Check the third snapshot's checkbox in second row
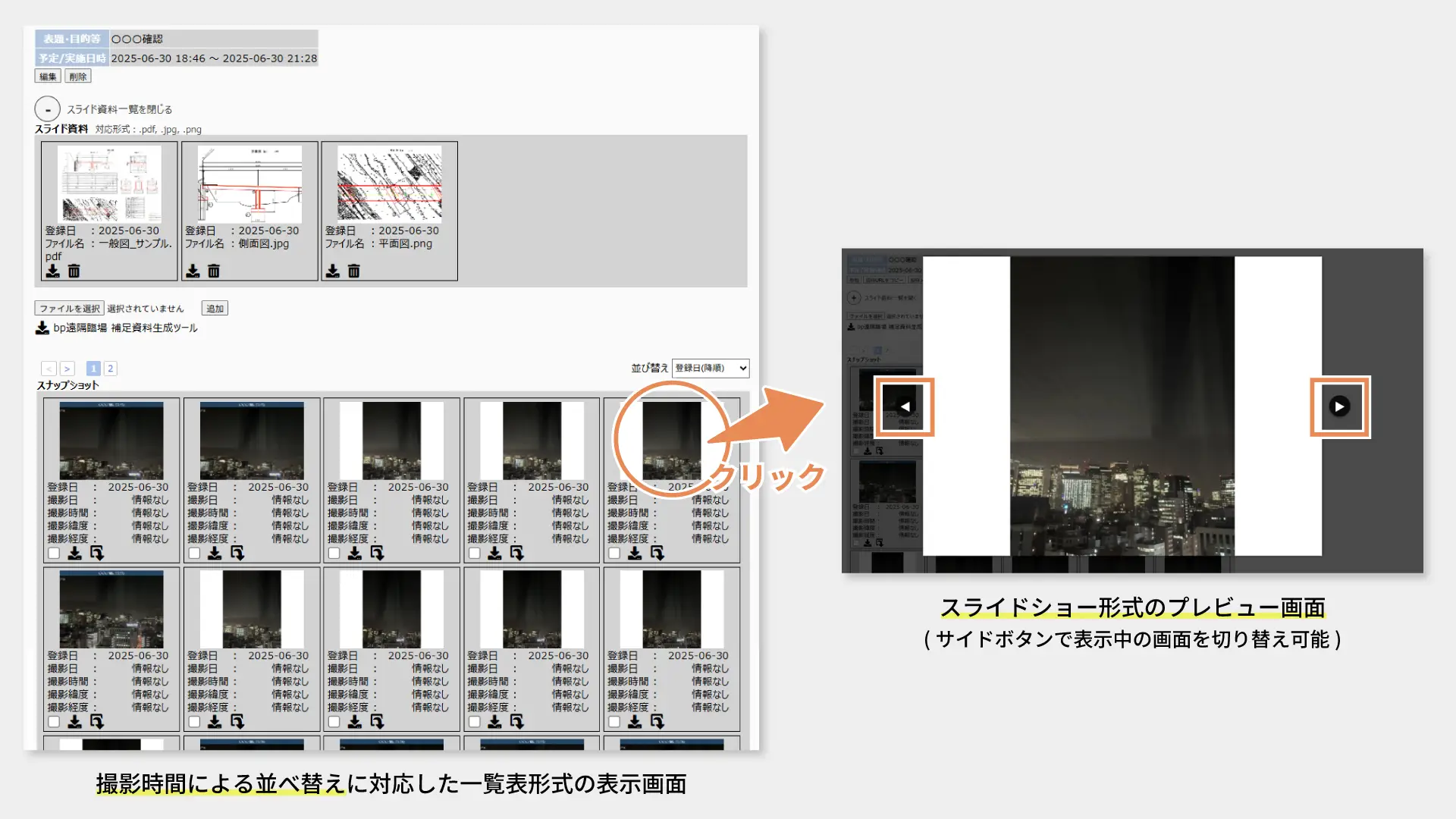 [x=334, y=722]
